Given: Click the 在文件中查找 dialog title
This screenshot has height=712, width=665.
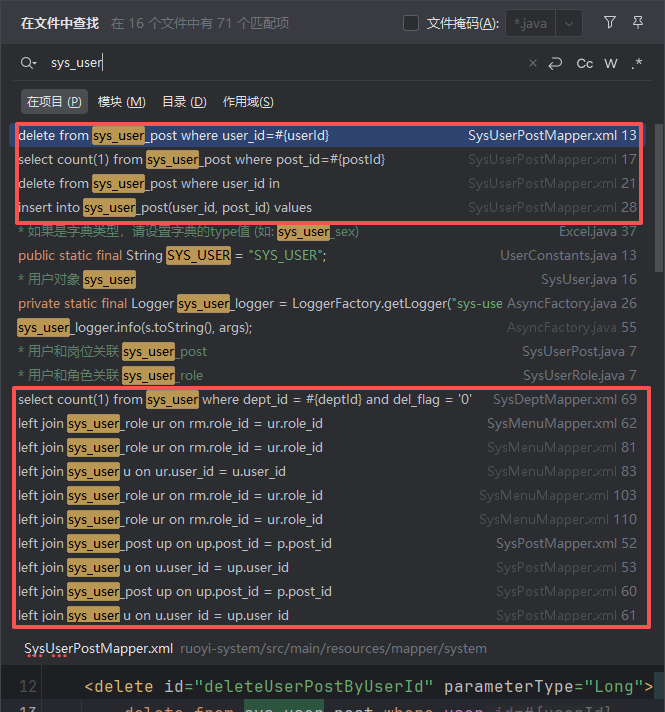Looking at the screenshot, I should (x=60, y=23).
